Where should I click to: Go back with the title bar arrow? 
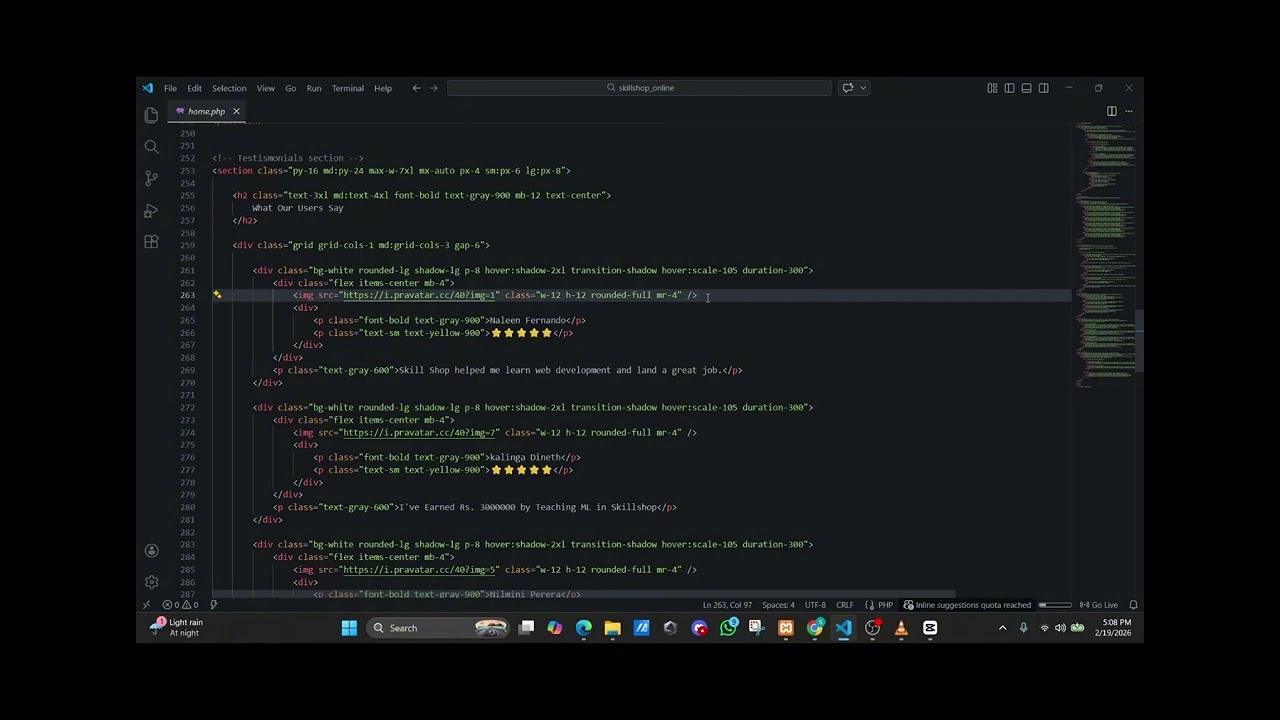click(416, 88)
